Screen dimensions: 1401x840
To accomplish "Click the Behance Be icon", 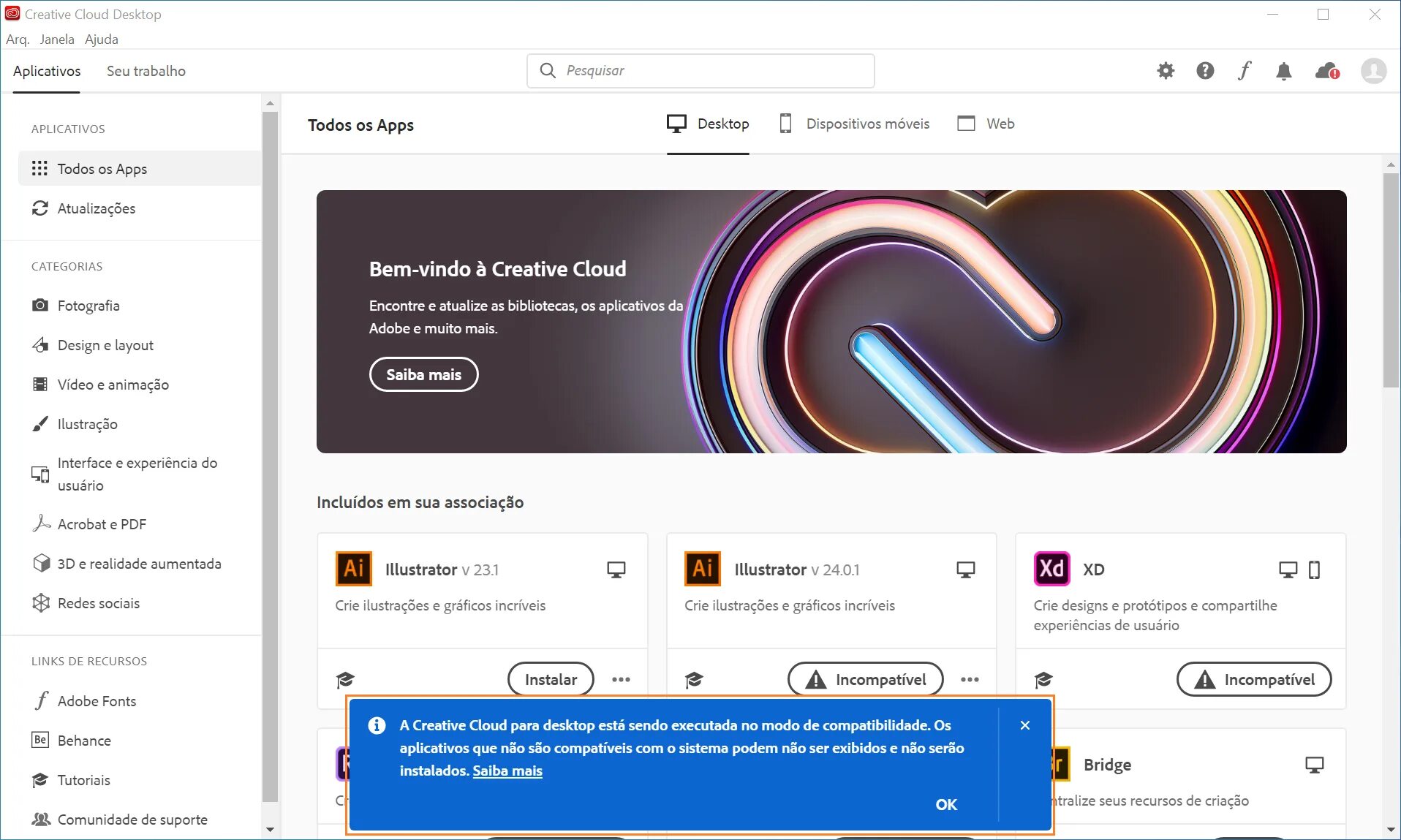I will [40, 740].
